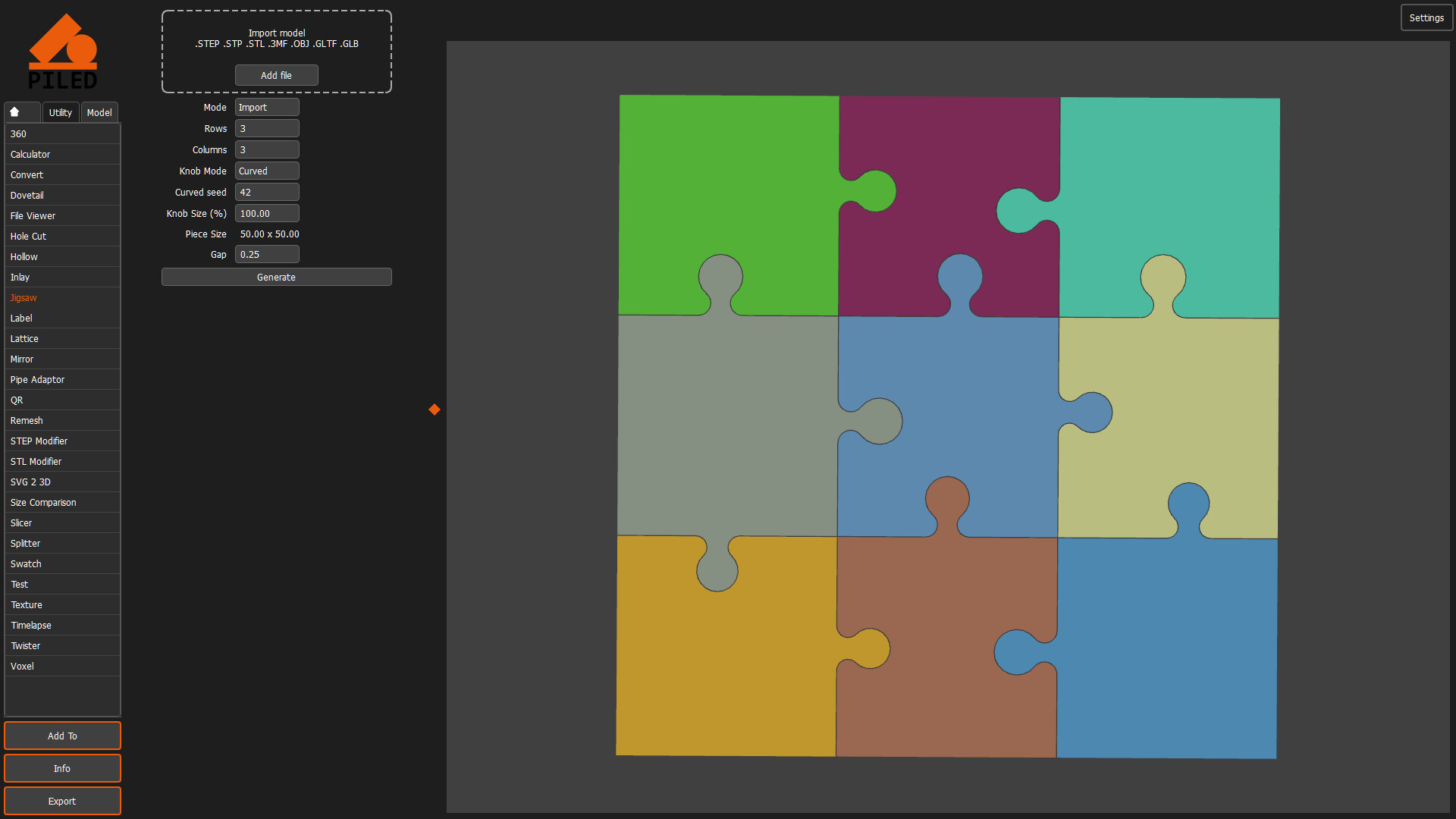Screen dimensions: 1456x819
Task: Click the Add file button
Action: point(277,76)
